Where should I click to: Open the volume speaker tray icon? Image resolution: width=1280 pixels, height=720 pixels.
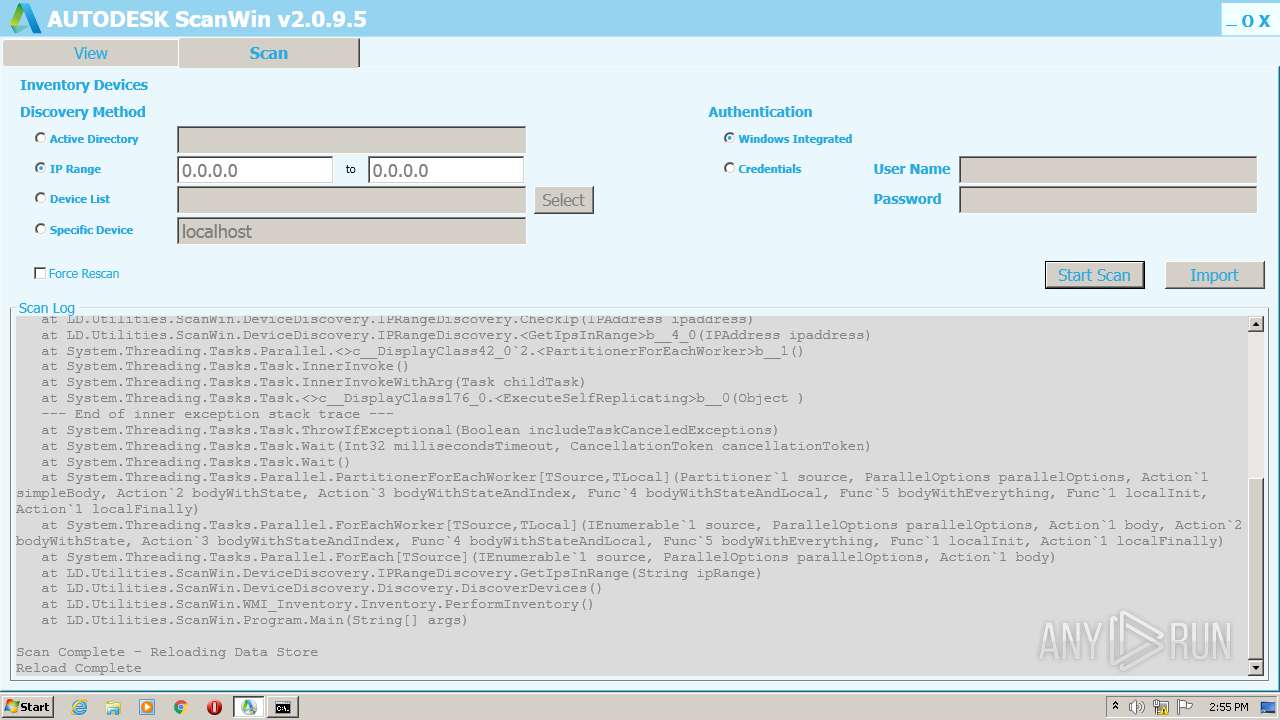coord(1137,707)
